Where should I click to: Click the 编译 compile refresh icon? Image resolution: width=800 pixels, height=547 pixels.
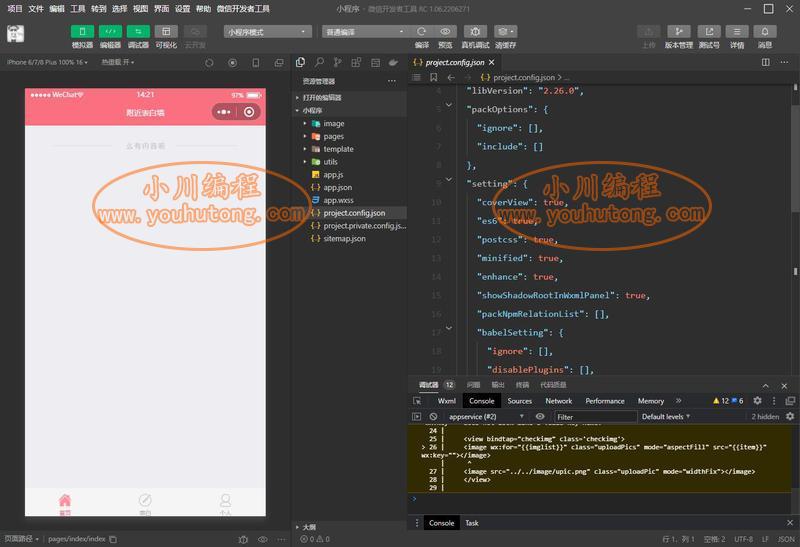(421, 32)
